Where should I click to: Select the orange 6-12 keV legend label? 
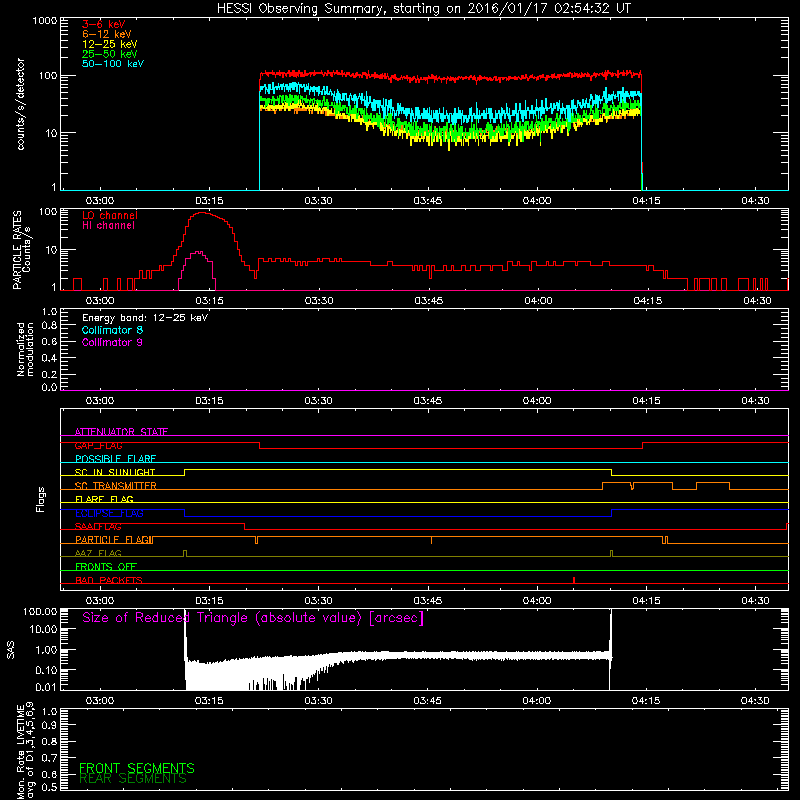[x=107, y=34]
